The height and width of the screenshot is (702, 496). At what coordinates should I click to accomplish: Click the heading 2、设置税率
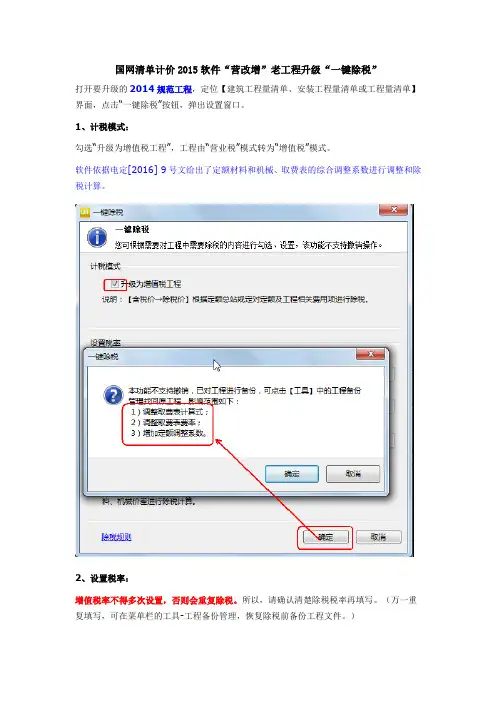click(102, 578)
